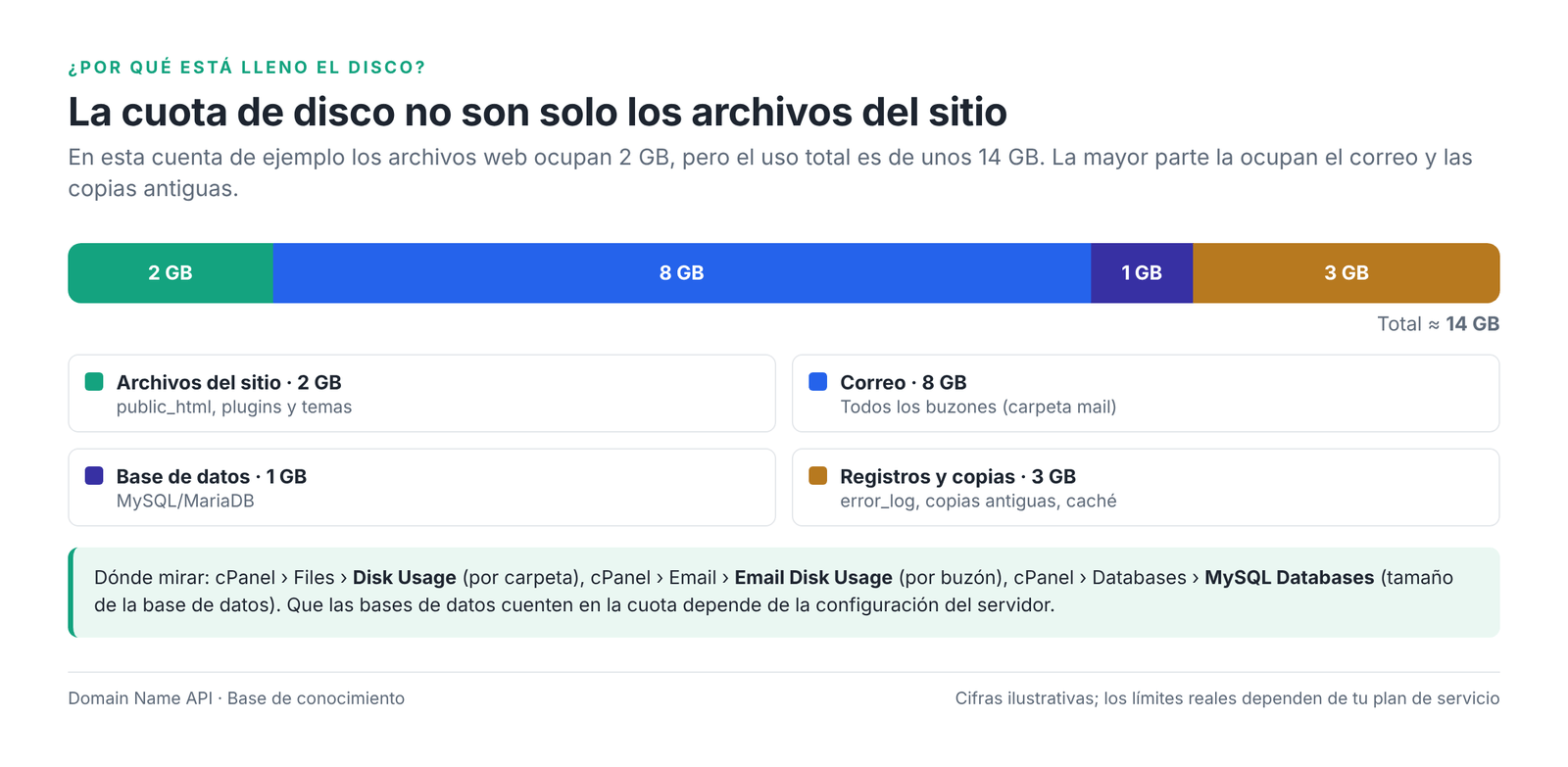Viewport: 1568px width, 767px height.
Task: Click the "¿POR QUÉ ESTÁ LLENO EL DISCO?" heading
Action: pyautogui.click(x=247, y=68)
